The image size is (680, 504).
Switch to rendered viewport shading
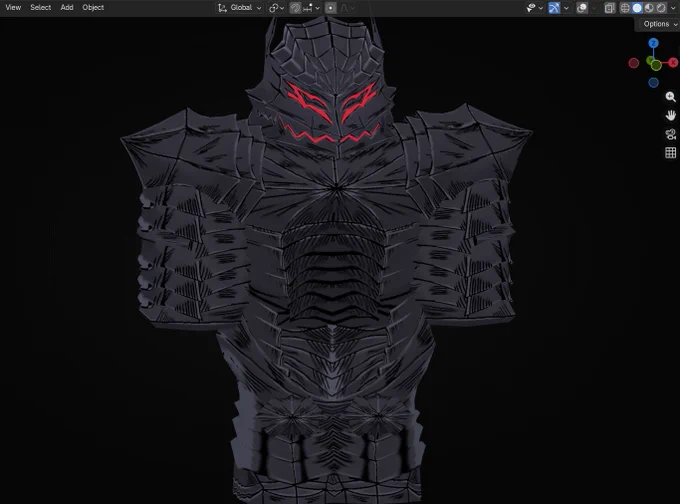660,8
